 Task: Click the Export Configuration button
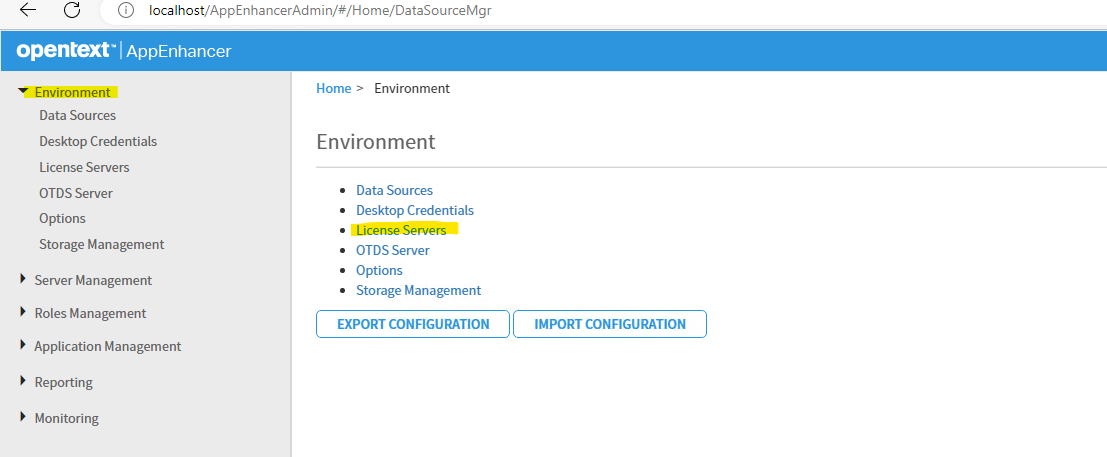pos(413,324)
